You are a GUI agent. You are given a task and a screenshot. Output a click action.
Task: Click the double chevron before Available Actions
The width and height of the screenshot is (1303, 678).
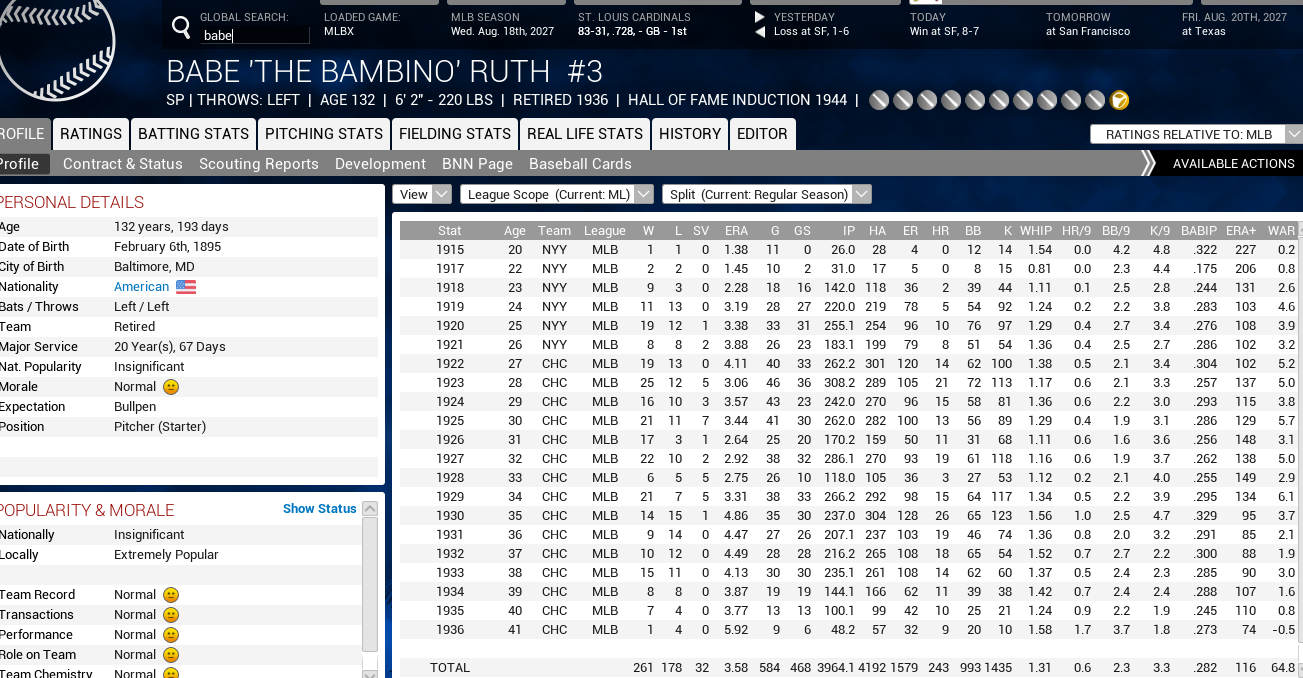coord(1150,164)
